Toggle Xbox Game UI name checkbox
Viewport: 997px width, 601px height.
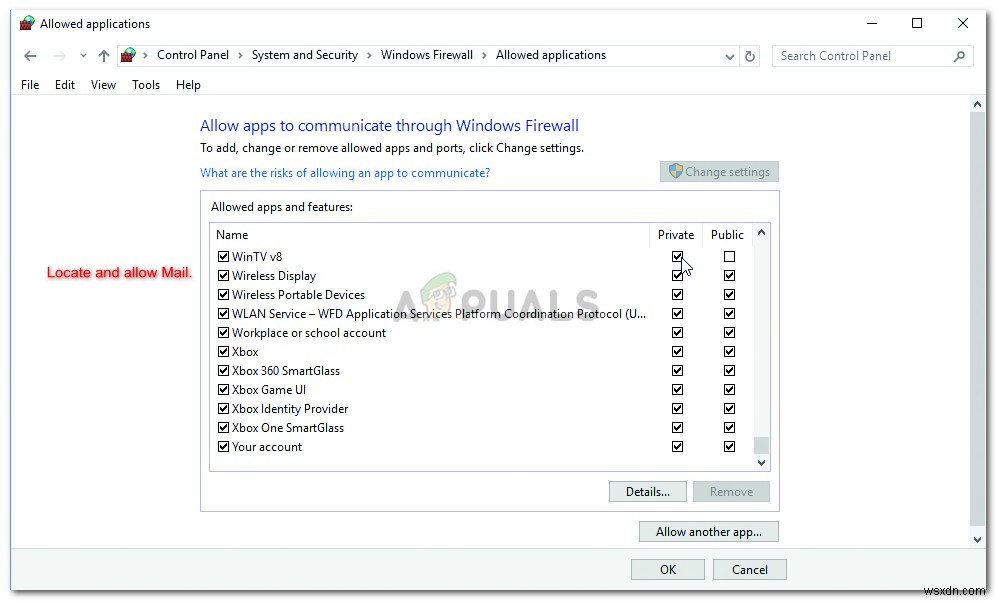pyautogui.click(x=223, y=390)
